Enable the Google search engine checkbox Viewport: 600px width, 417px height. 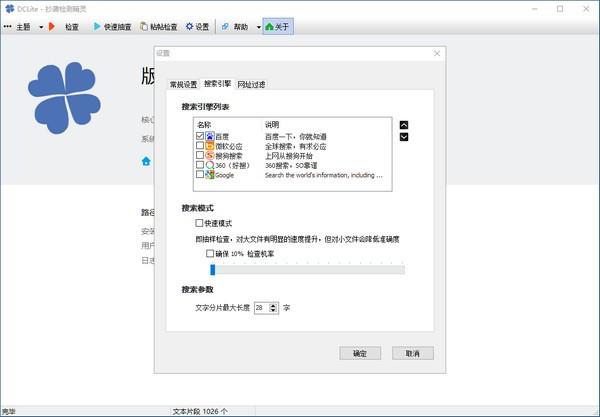point(200,174)
